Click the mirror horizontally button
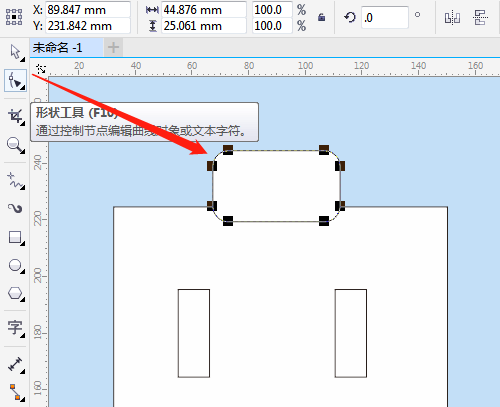Image resolution: width=500 pixels, height=407 pixels. [x=452, y=18]
